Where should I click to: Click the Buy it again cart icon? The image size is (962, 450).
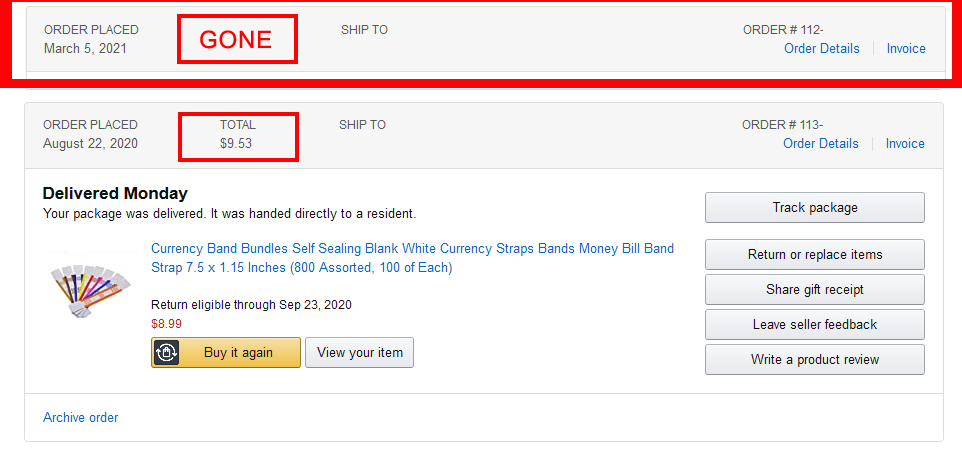click(x=166, y=353)
